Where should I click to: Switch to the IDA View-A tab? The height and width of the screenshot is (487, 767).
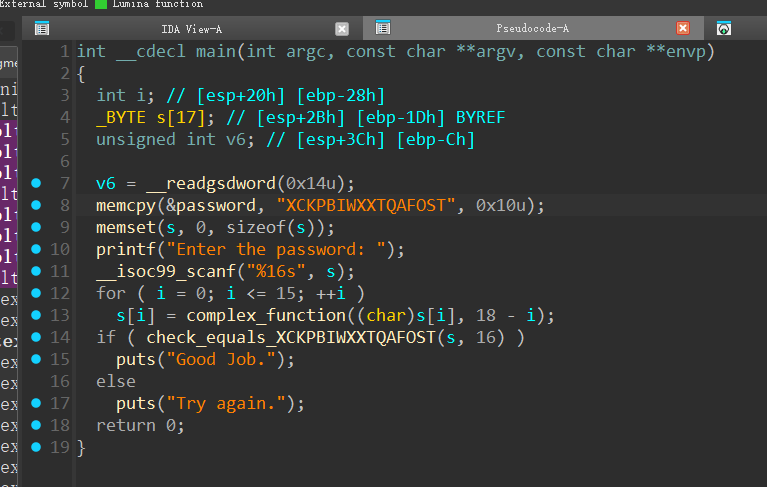pos(191,29)
